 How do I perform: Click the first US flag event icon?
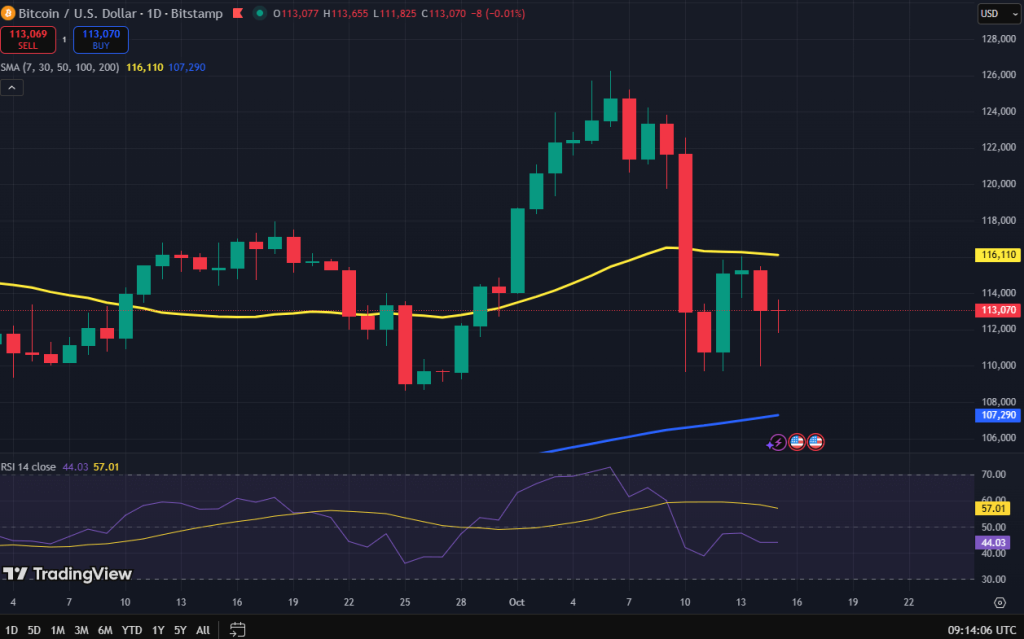(796, 441)
